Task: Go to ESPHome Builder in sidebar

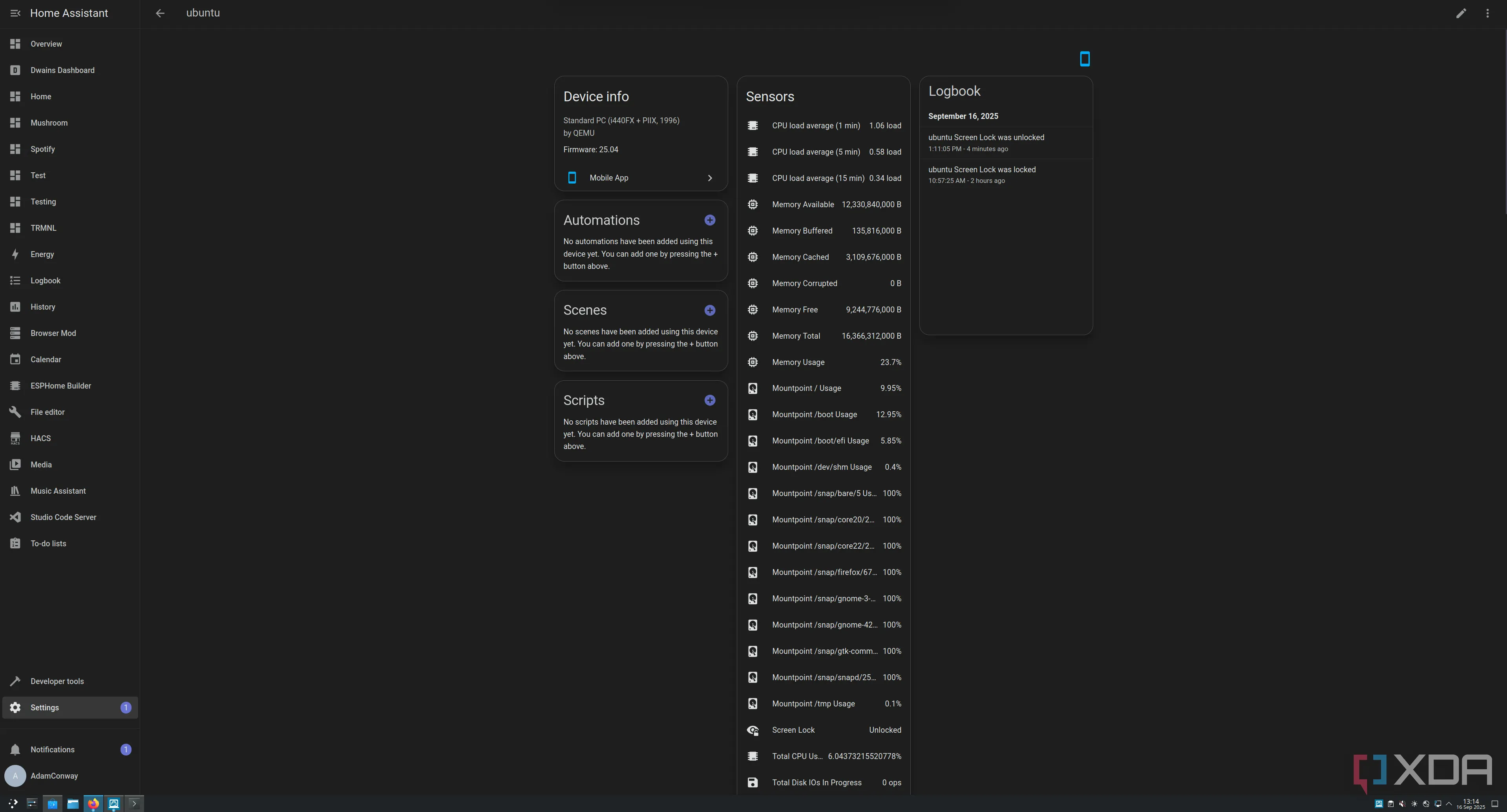Action: tap(60, 385)
